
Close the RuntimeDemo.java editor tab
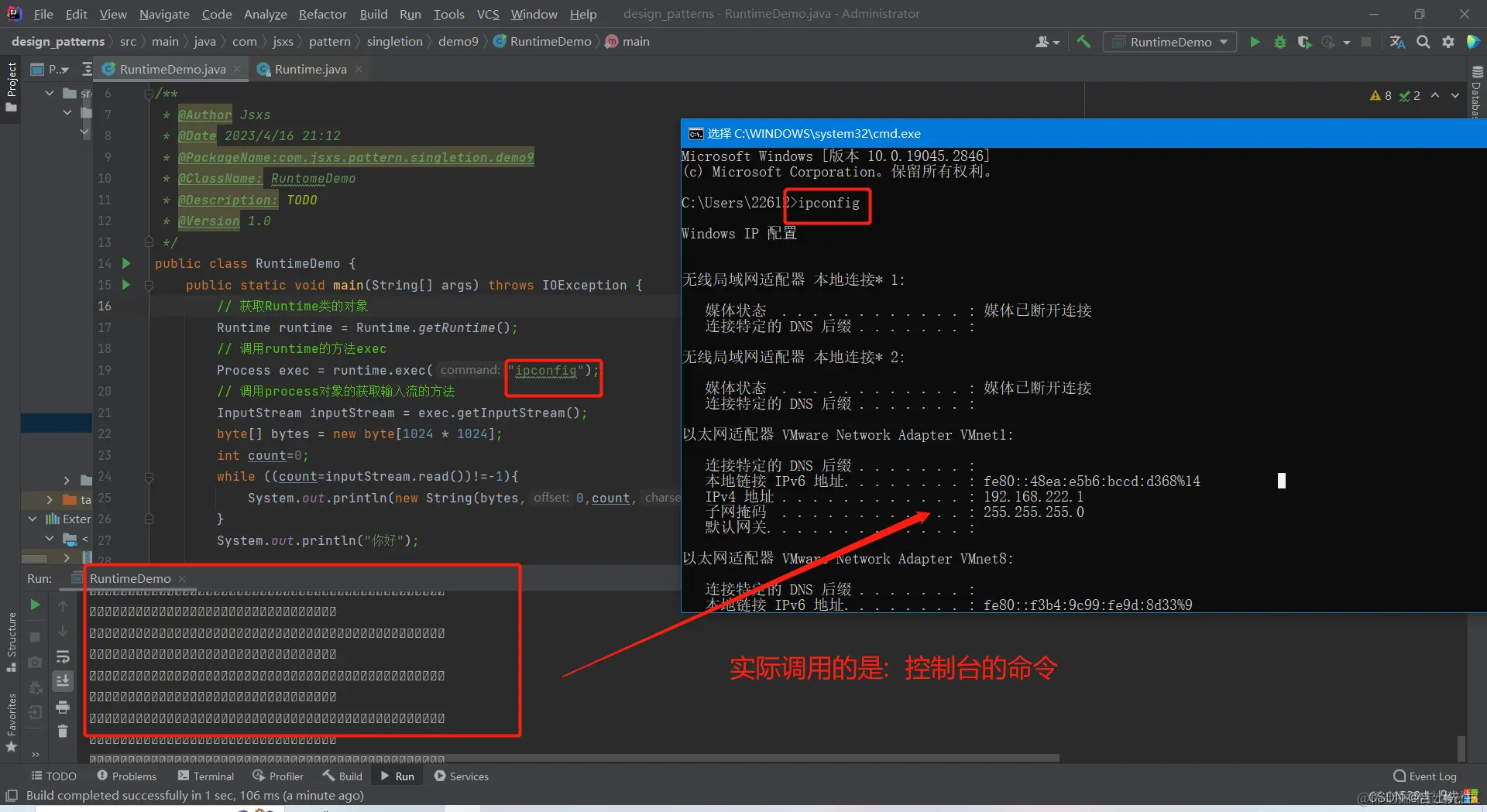click(237, 69)
